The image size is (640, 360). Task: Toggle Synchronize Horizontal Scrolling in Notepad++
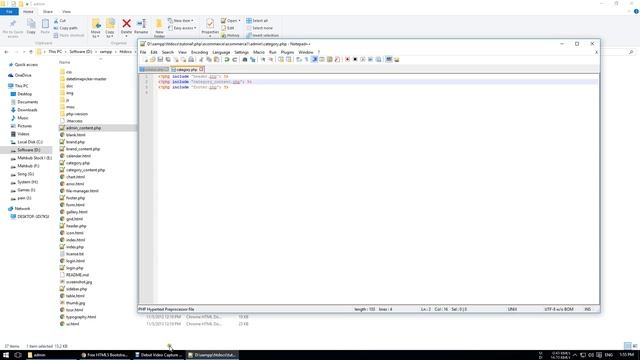click(289, 60)
